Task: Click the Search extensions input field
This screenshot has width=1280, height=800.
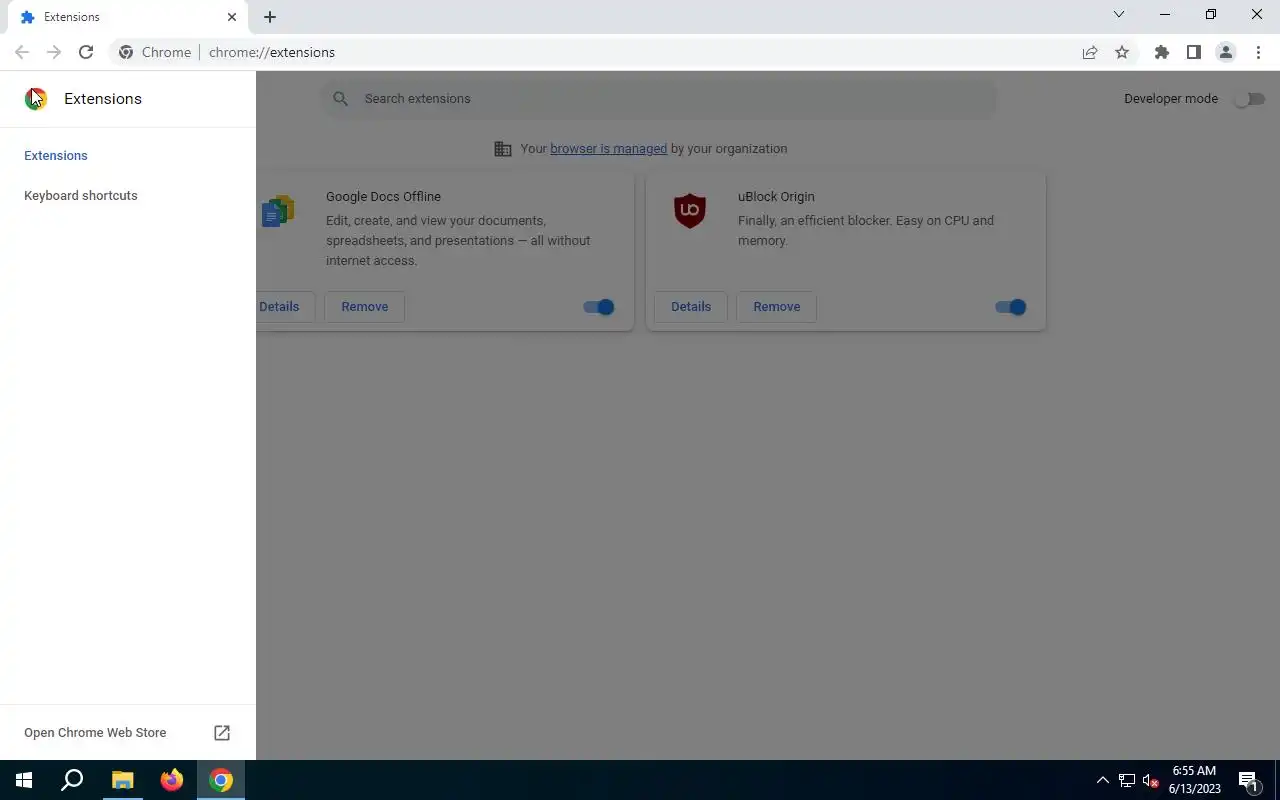Action: point(658,99)
